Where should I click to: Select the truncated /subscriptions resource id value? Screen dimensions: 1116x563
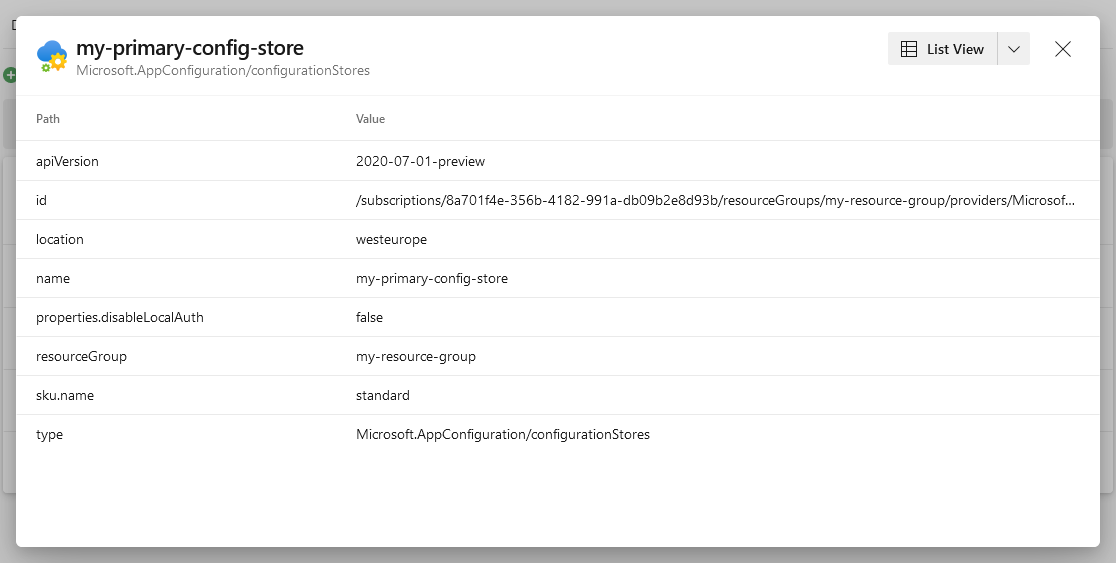point(715,201)
